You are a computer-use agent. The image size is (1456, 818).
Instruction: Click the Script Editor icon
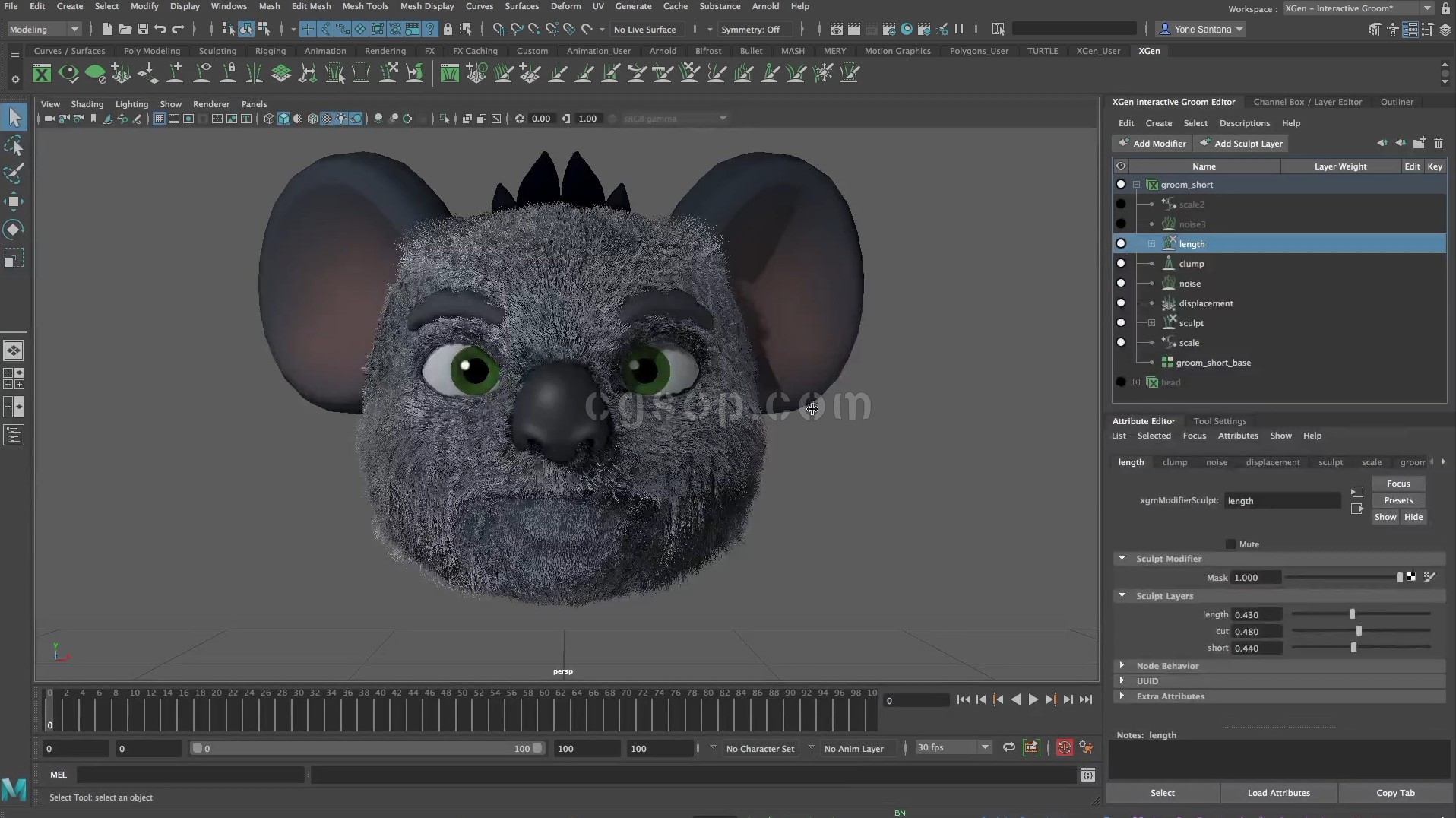[1087, 775]
